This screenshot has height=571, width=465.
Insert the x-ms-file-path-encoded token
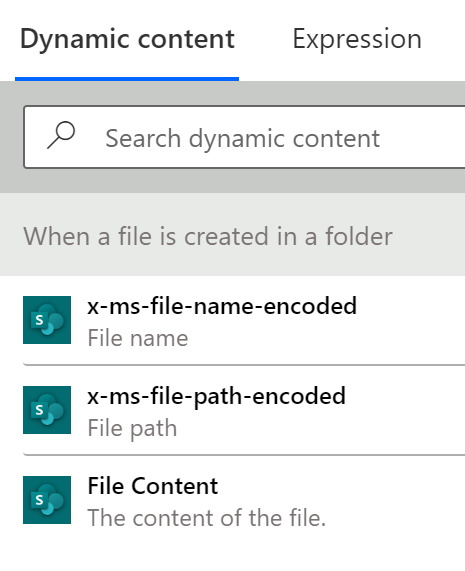tap(244, 410)
